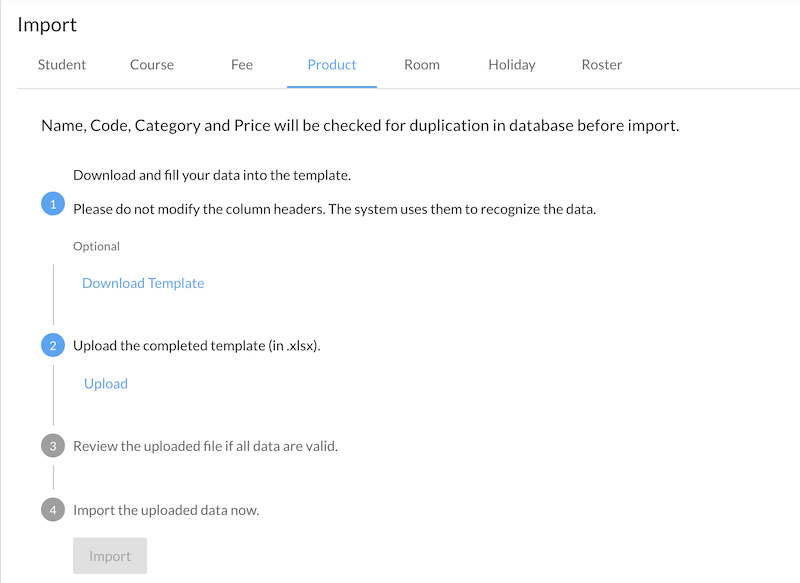The width and height of the screenshot is (800, 583).
Task: Click the "Review the uploaded file" step title
Action: 205,446
